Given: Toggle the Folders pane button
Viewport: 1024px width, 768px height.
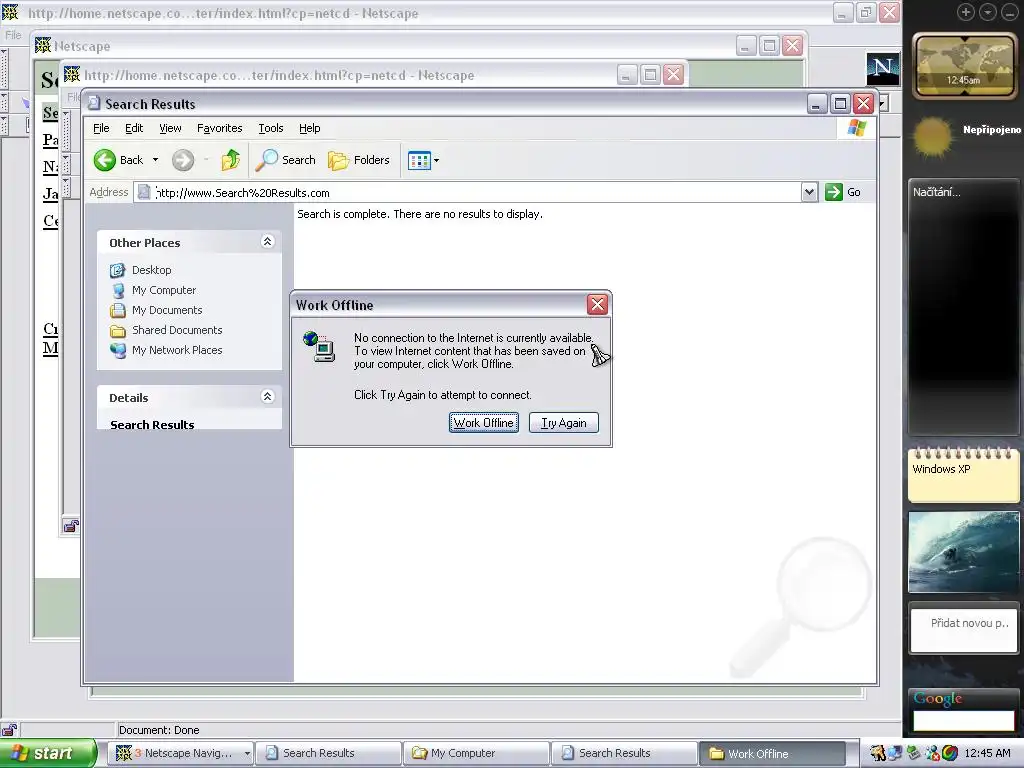Looking at the screenshot, I should click(359, 160).
